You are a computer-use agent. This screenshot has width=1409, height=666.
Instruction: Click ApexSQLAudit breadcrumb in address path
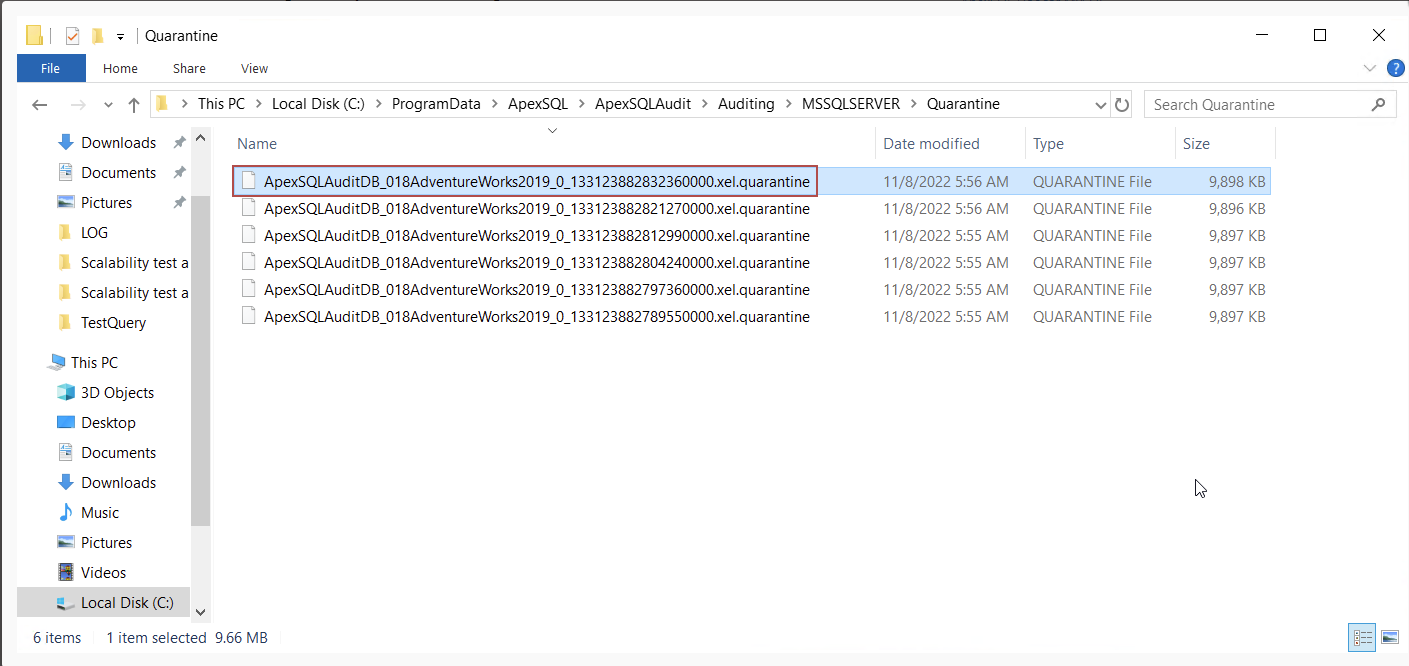coord(643,104)
